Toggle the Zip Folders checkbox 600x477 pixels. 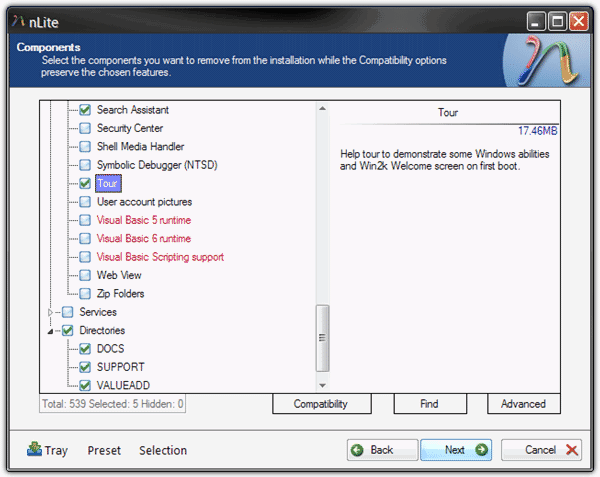85,294
